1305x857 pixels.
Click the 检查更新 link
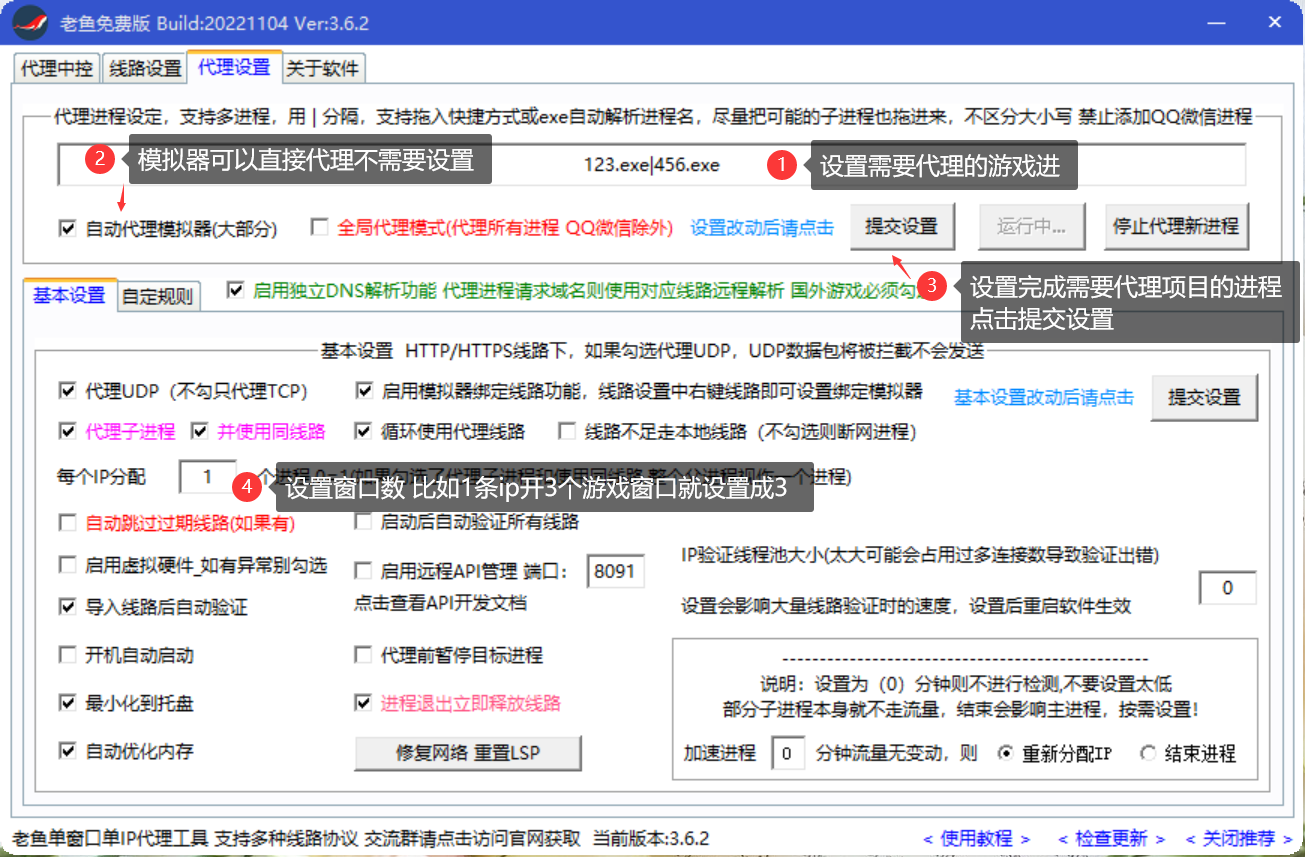1112,838
